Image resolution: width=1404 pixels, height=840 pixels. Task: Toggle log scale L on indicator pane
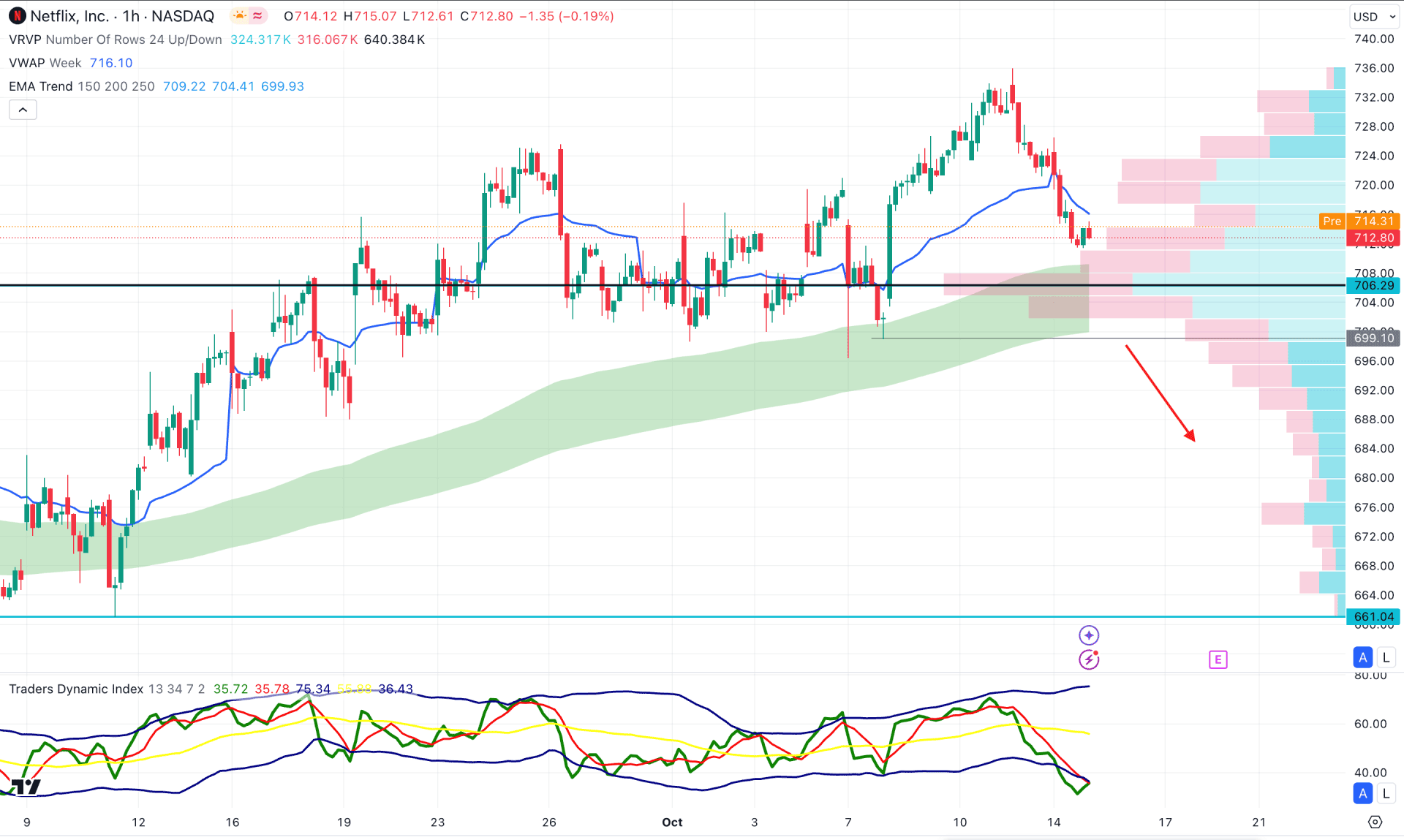point(1386,793)
